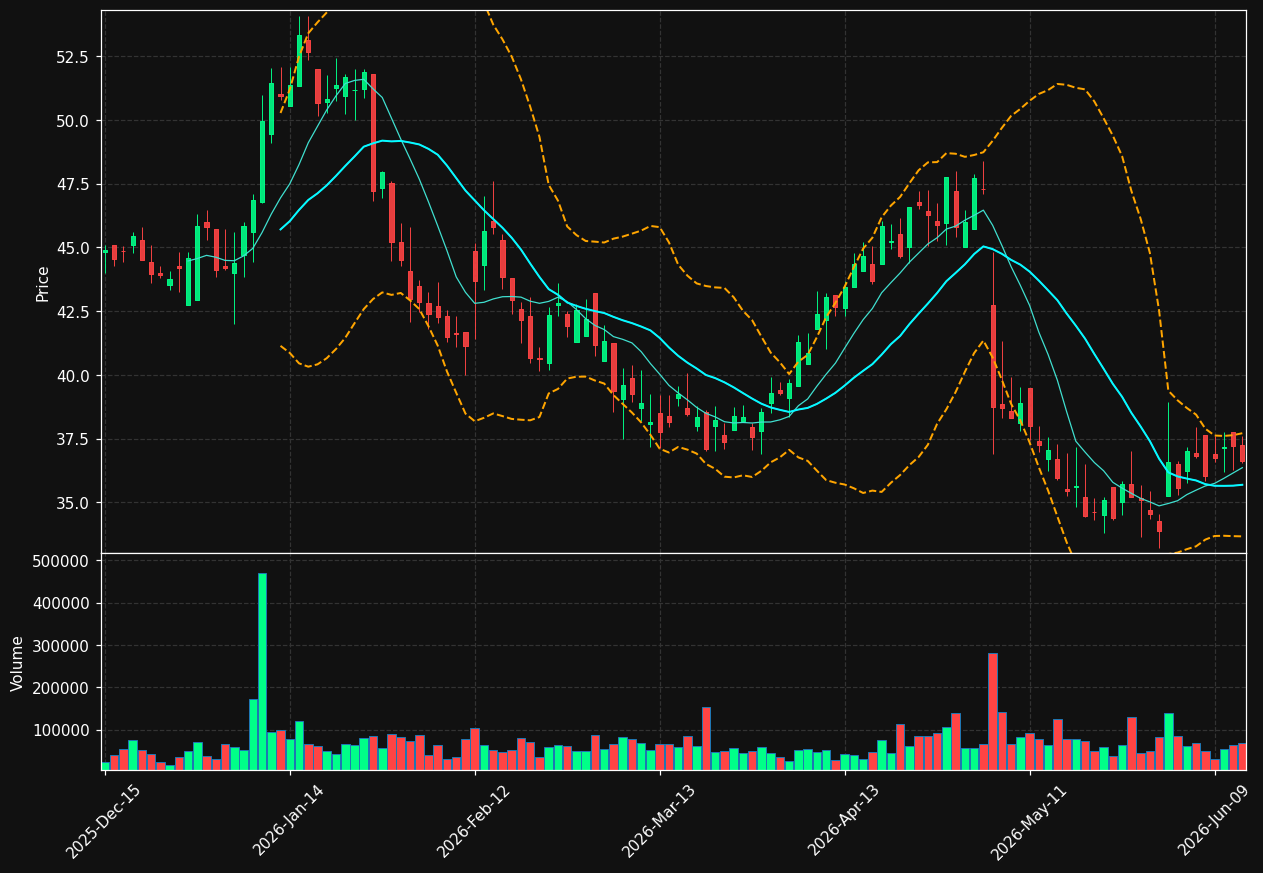The width and height of the screenshot is (1263, 873).
Task: Select the 2026-Mar-13 date label
Action: (659, 821)
